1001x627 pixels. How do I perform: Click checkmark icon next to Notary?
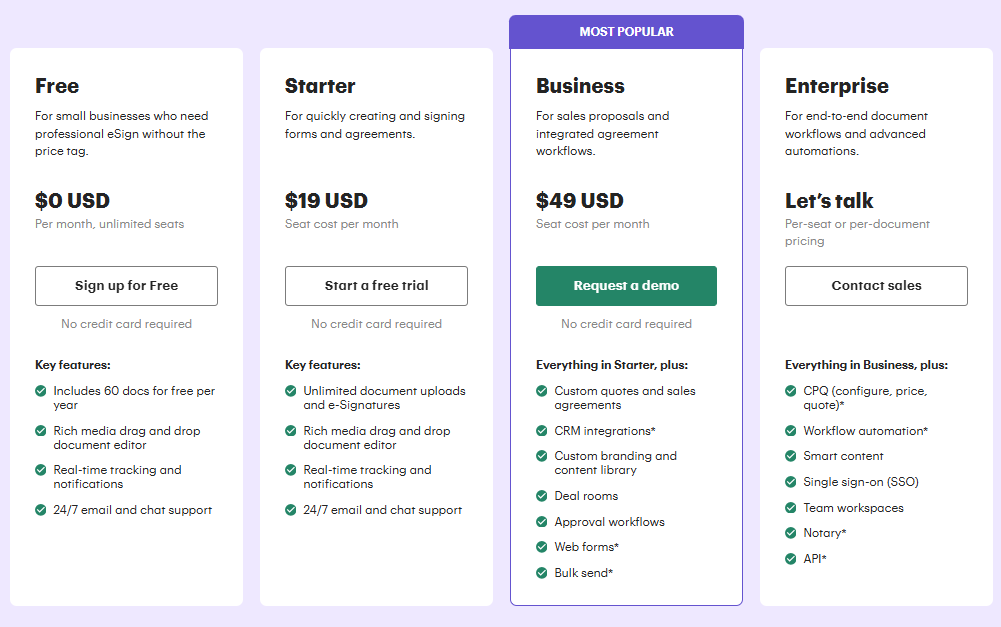791,533
